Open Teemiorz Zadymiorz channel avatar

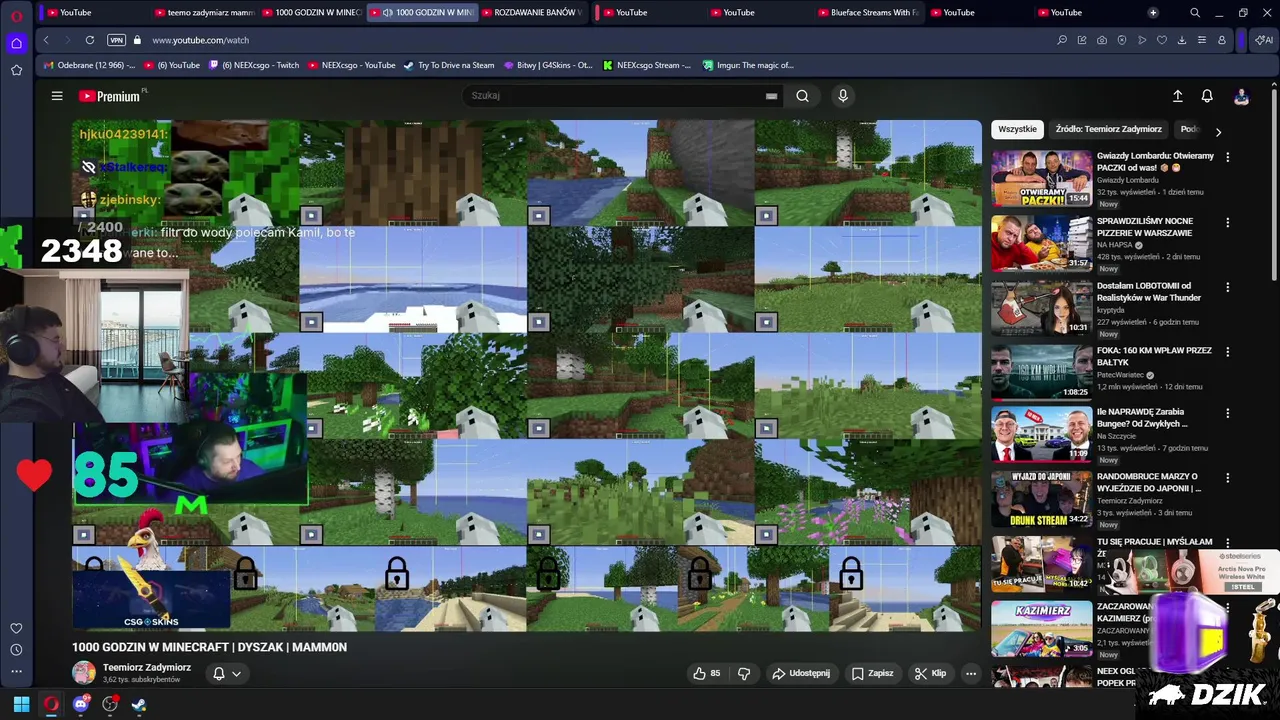pos(84,673)
